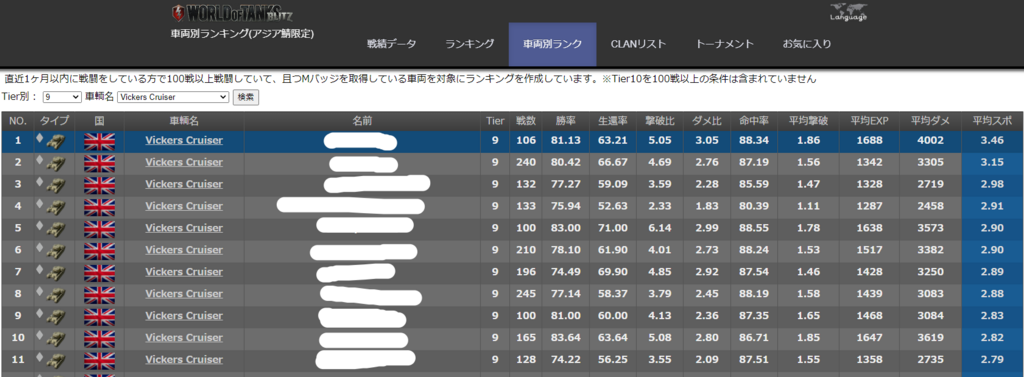Click the tank type icon in row 6
Viewport: 1024px width, 377px height.
[55, 250]
